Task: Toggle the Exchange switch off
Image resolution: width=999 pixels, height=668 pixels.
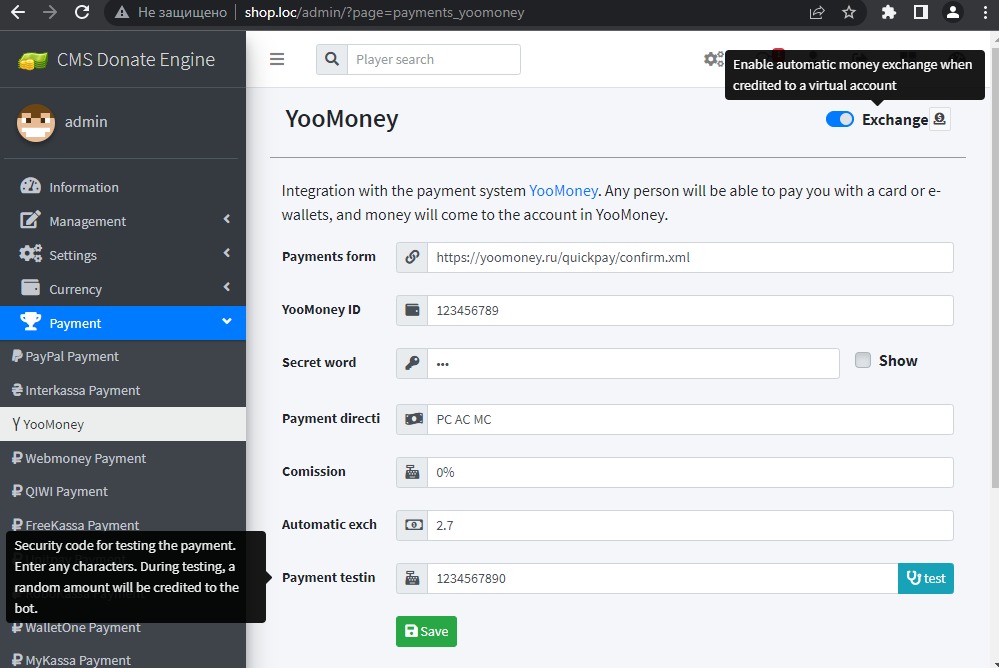Action: click(839, 119)
